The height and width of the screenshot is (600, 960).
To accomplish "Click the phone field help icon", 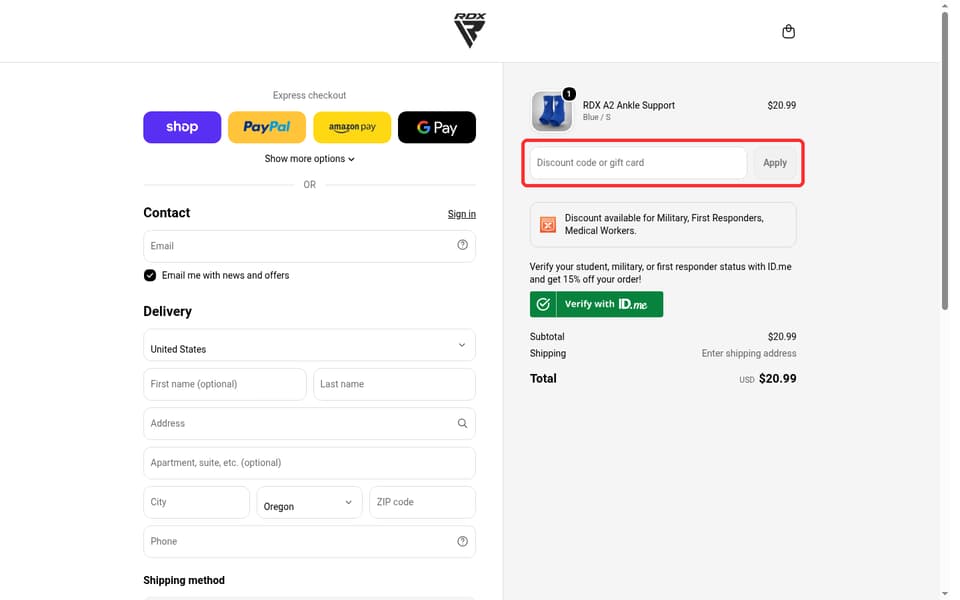I will coord(462,541).
